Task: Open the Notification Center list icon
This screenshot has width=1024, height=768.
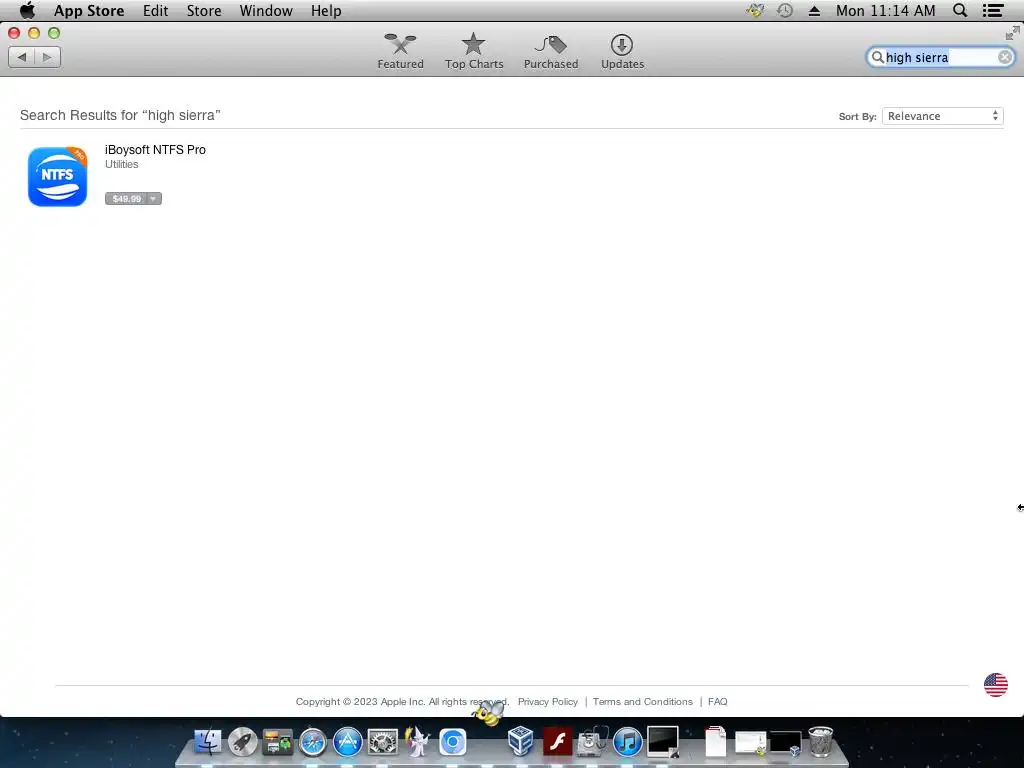Action: click(993, 10)
